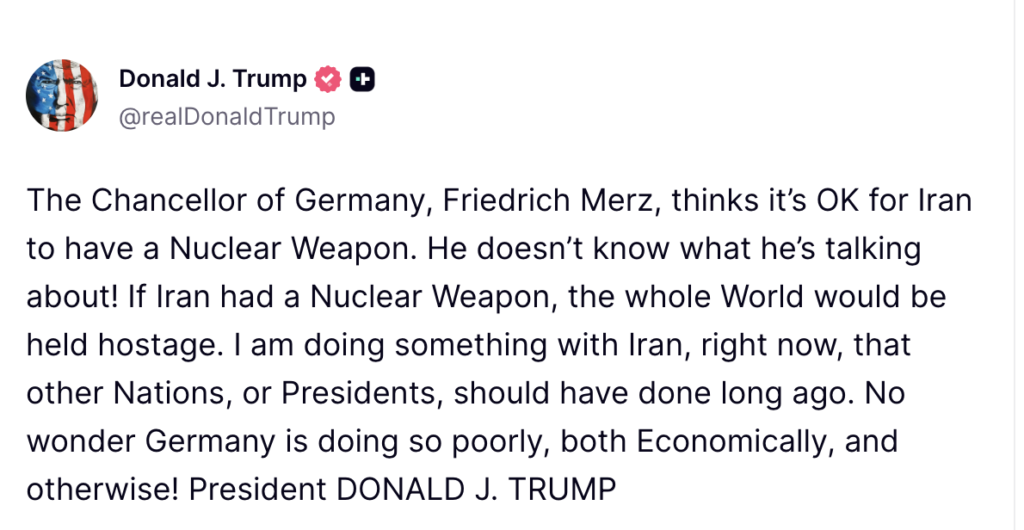
Task: Click the red verified checkmark badge
Action: (329, 79)
